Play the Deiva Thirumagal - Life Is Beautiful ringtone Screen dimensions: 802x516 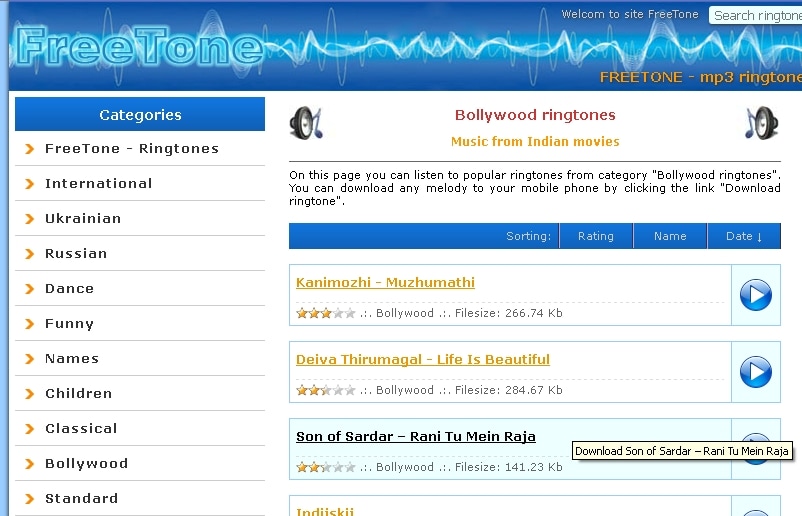click(x=755, y=372)
